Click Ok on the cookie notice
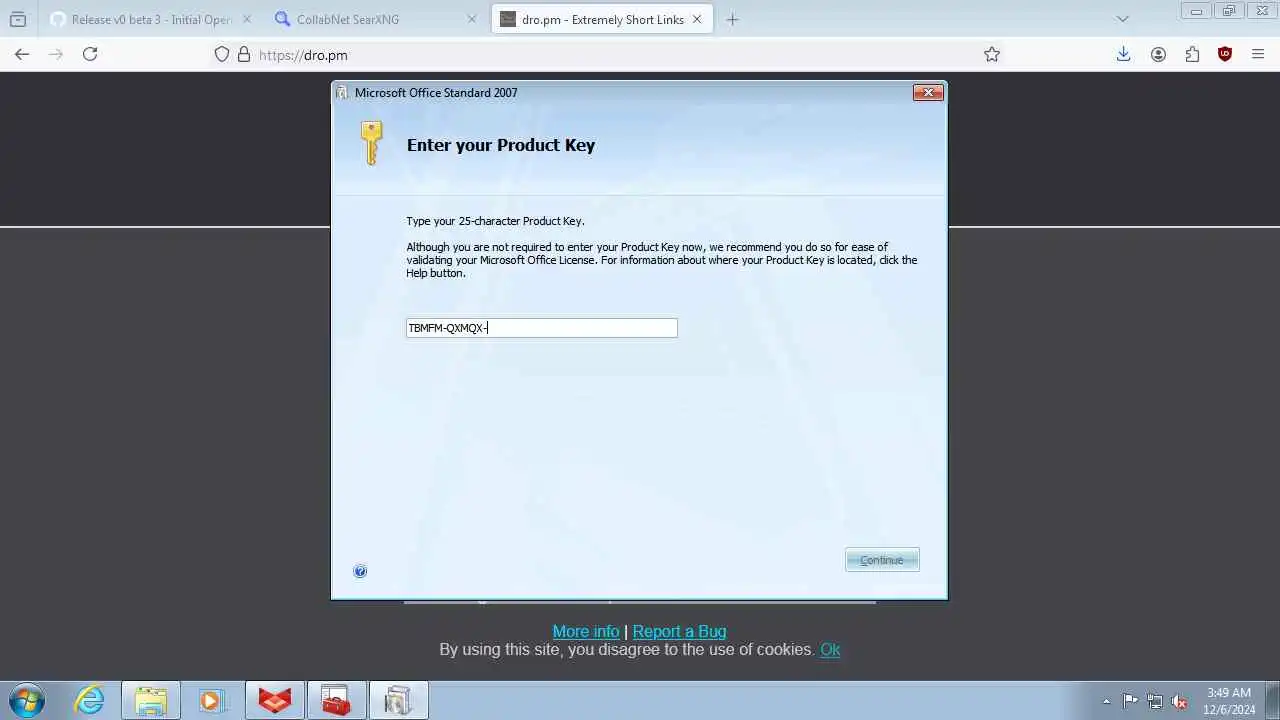The height and width of the screenshot is (720, 1280). pos(830,649)
